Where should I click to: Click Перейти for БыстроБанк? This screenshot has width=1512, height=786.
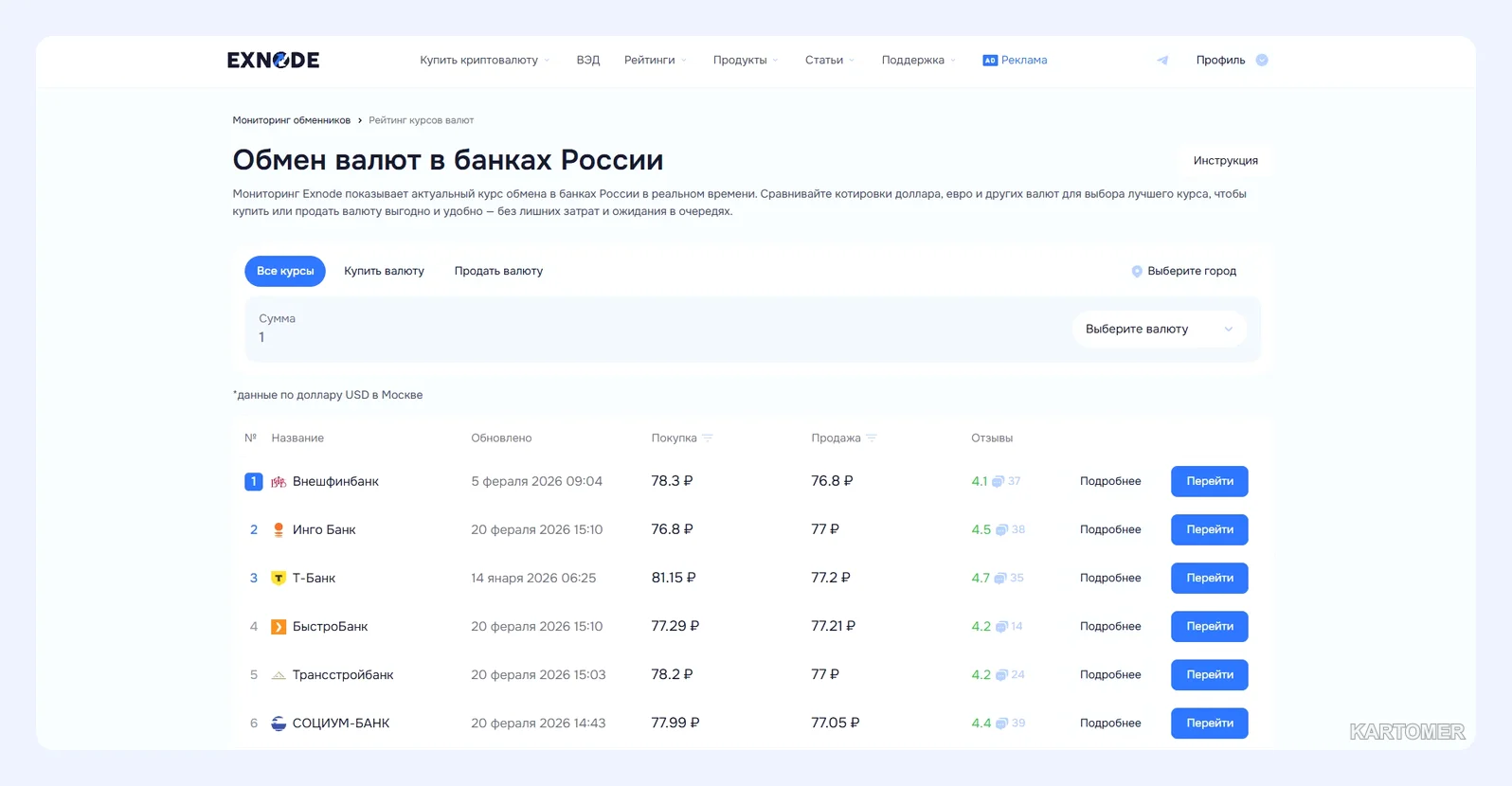tap(1210, 626)
